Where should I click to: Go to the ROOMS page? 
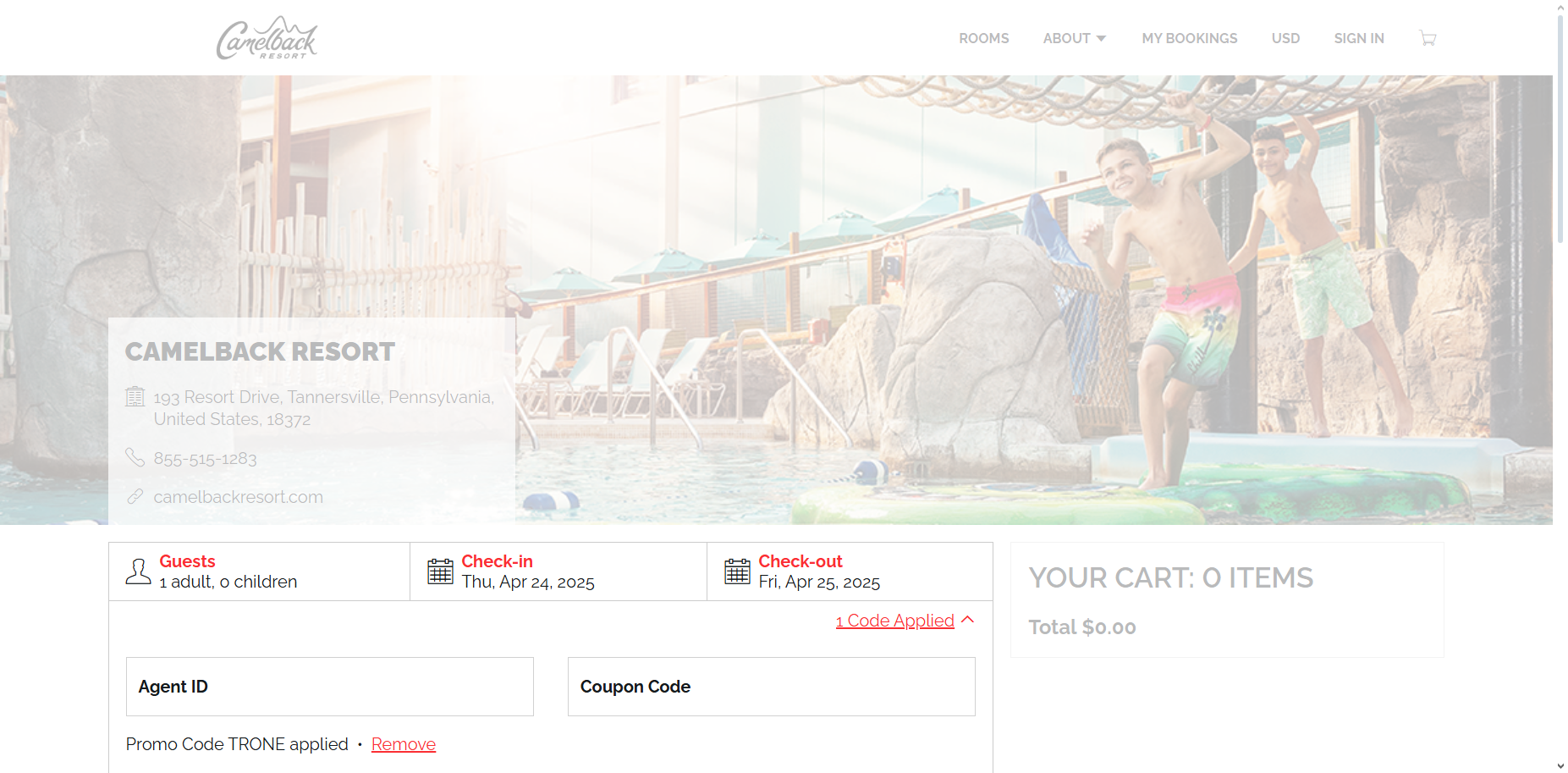point(983,38)
